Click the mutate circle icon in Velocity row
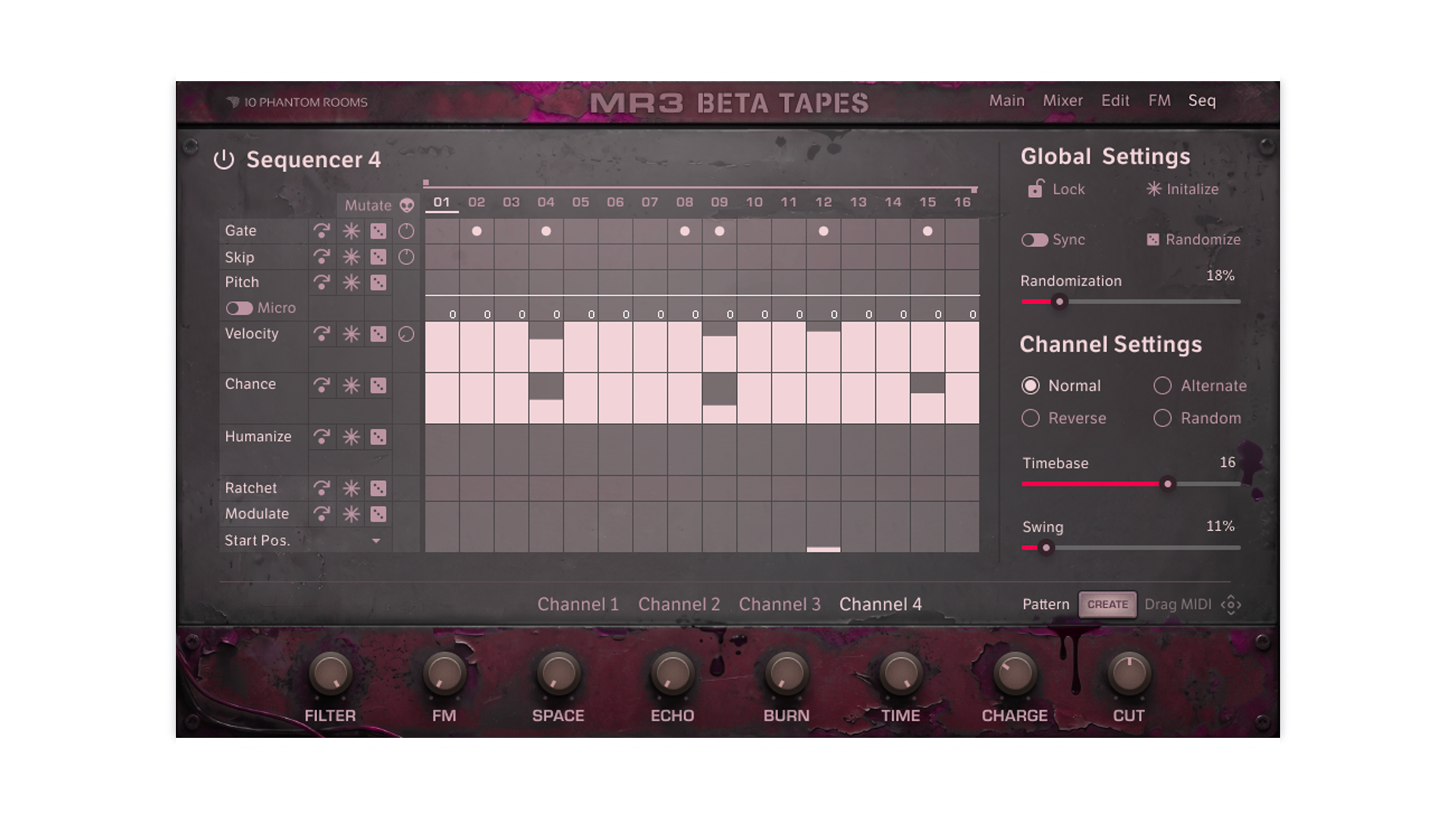Viewport: 1456px width, 819px height. 406,334
